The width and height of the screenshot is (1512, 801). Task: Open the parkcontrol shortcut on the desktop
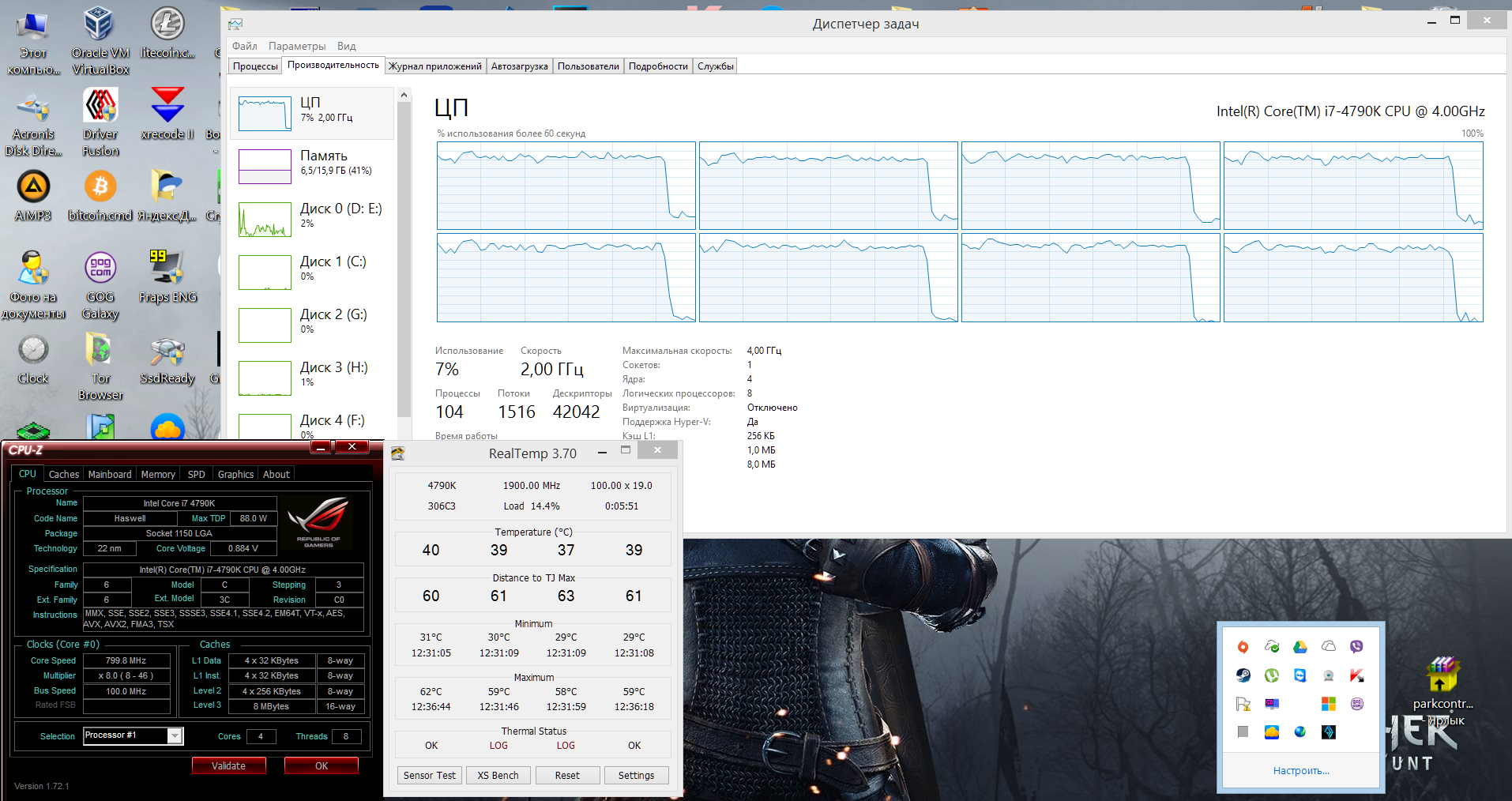click(1443, 690)
